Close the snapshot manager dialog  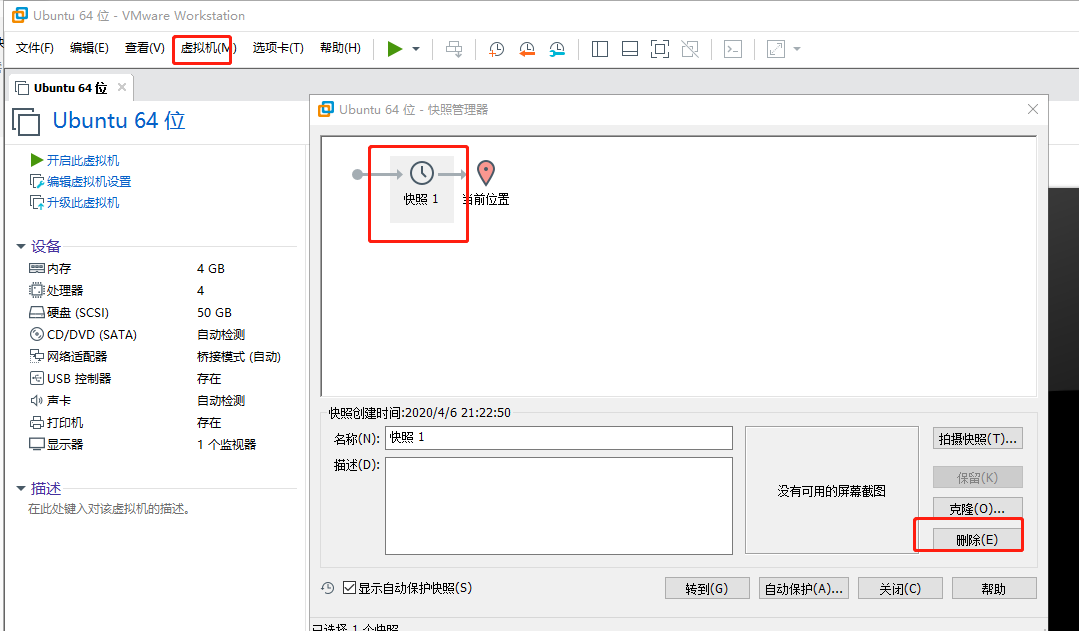coord(1033,109)
